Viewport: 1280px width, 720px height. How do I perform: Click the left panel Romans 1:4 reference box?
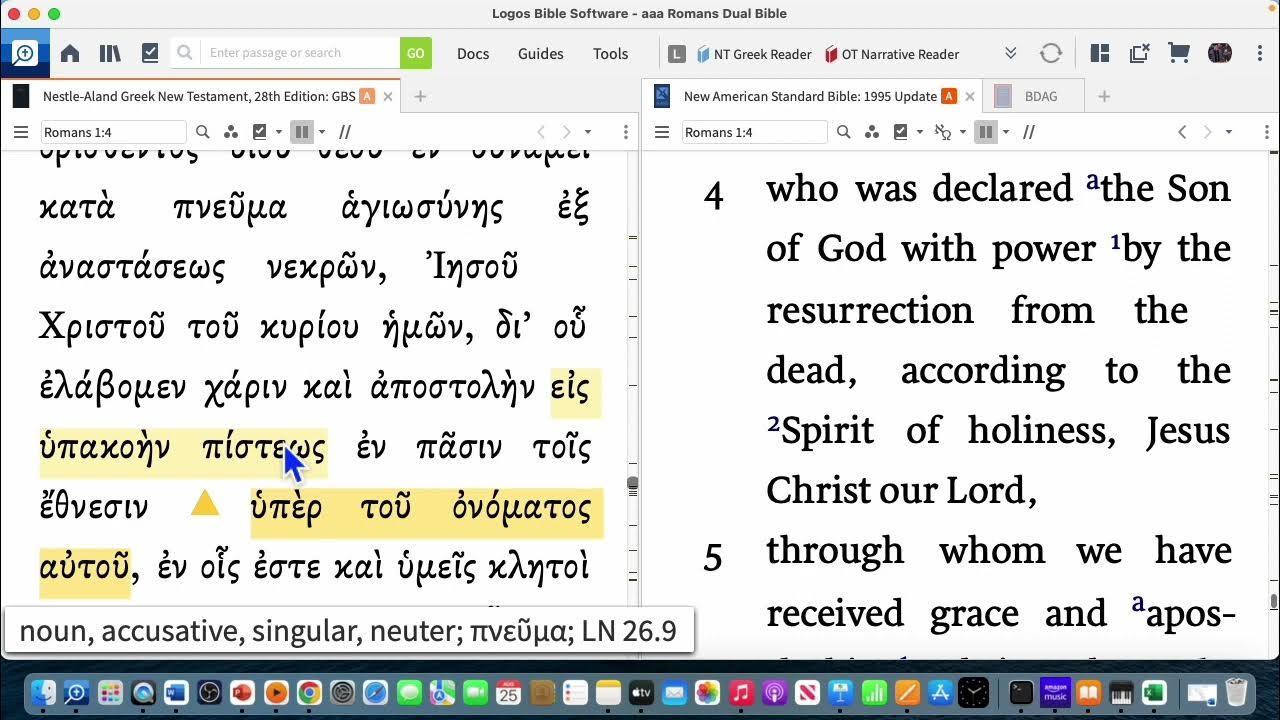(113, 132)
